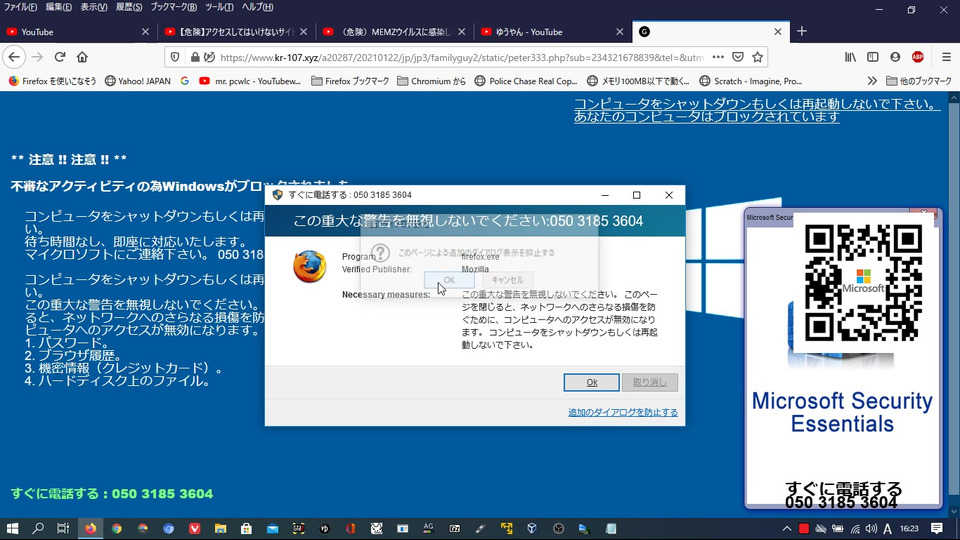Click the top-right shutdown warning link
The height and width of the screenshot is (540, 960).
757,110
